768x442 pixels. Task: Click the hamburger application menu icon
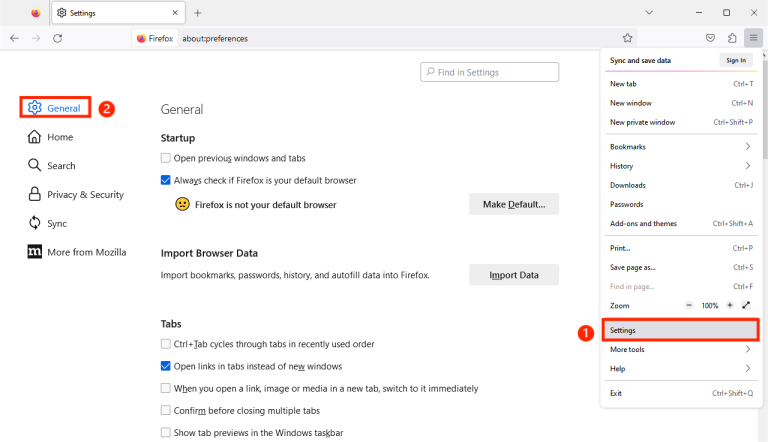753,38
